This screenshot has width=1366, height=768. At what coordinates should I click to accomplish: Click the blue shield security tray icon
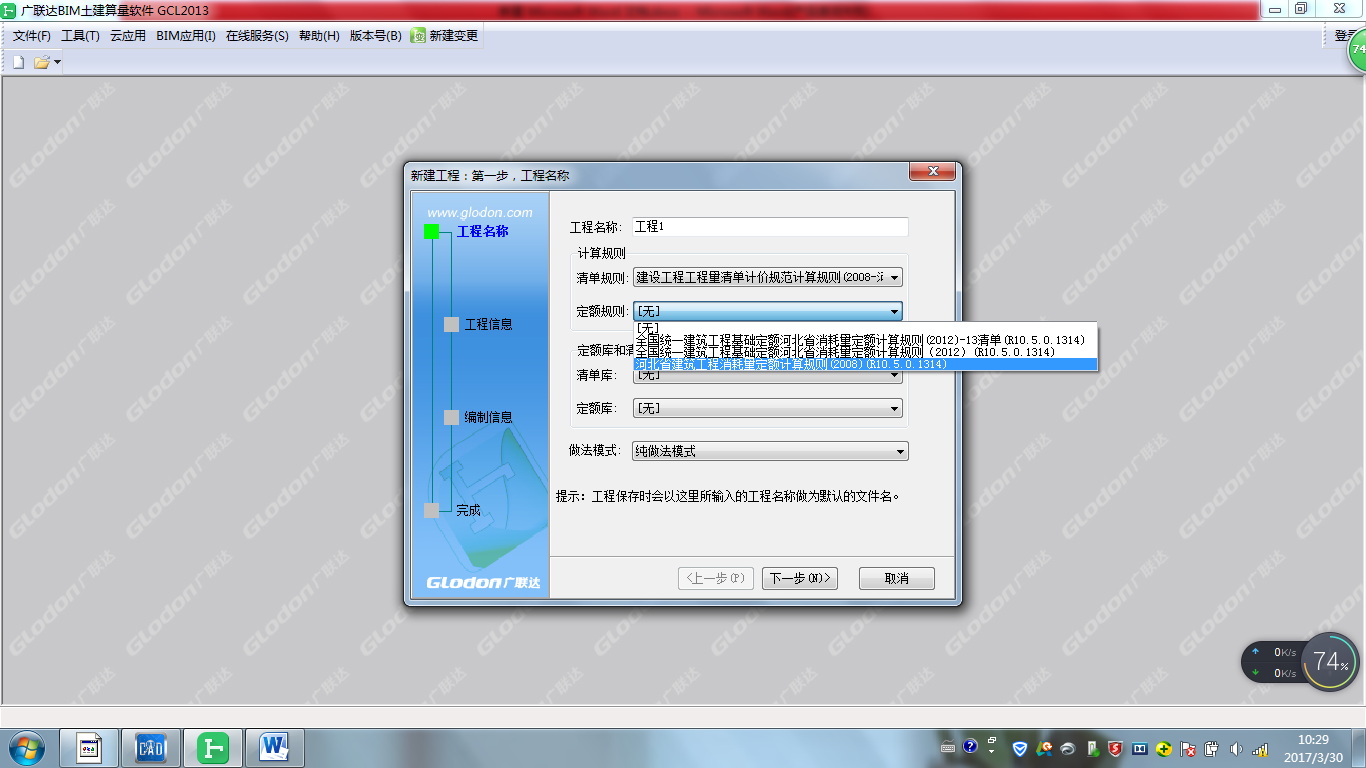point(1020,748)
